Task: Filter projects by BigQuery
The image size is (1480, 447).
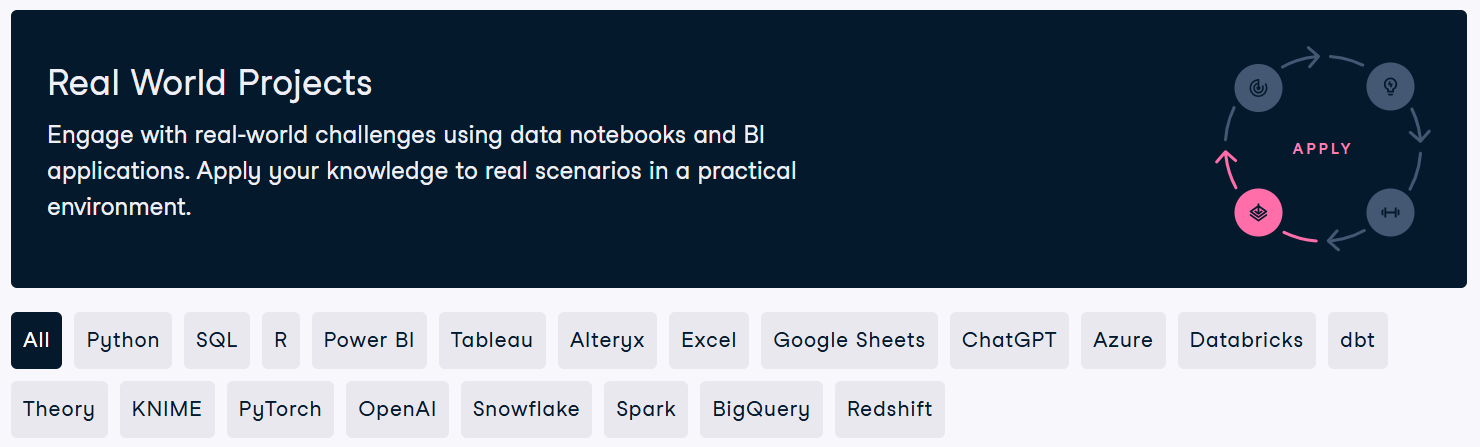Action: 761,409
